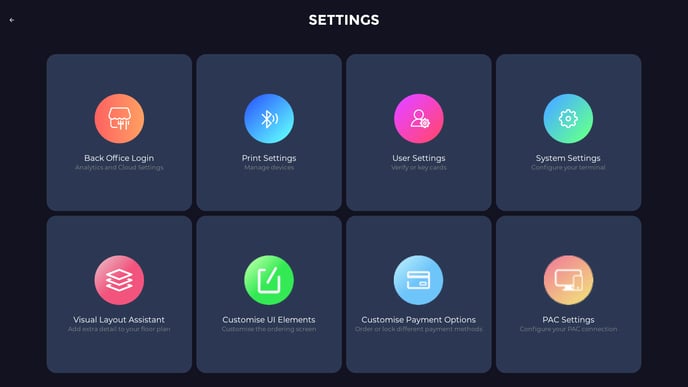
Task: Open the blue Bluetooth Print Settings icon
Action: (269, 118)
